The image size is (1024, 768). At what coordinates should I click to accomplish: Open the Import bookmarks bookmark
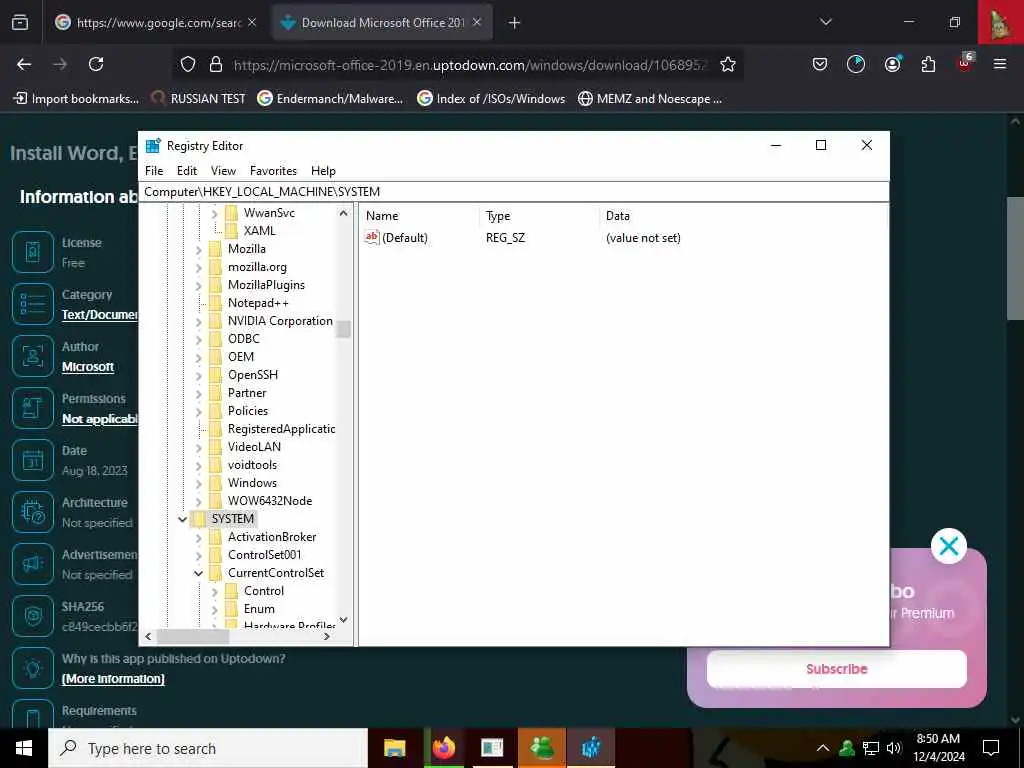pos(76,99)
